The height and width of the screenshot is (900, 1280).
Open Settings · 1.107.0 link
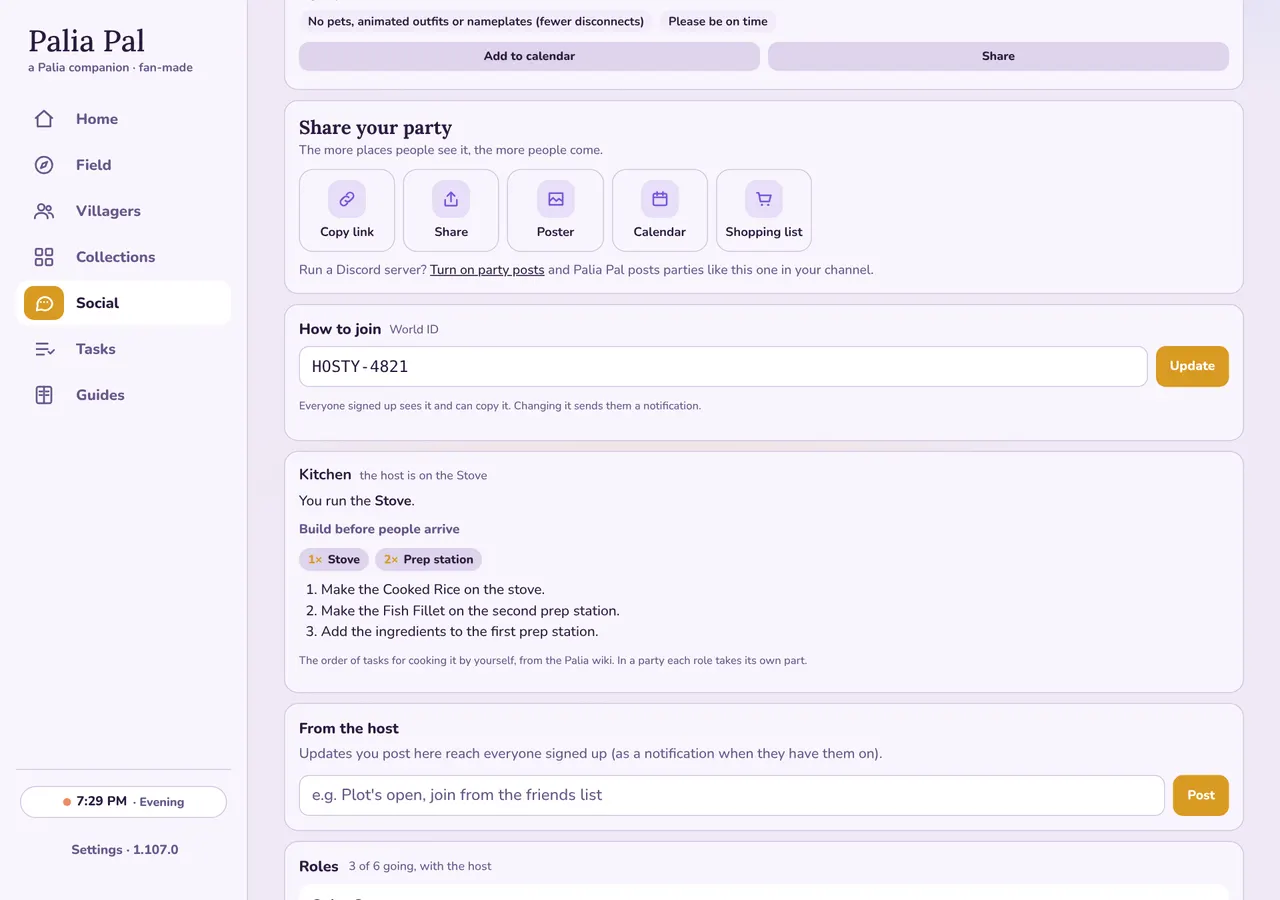click(x=124, y=849)
